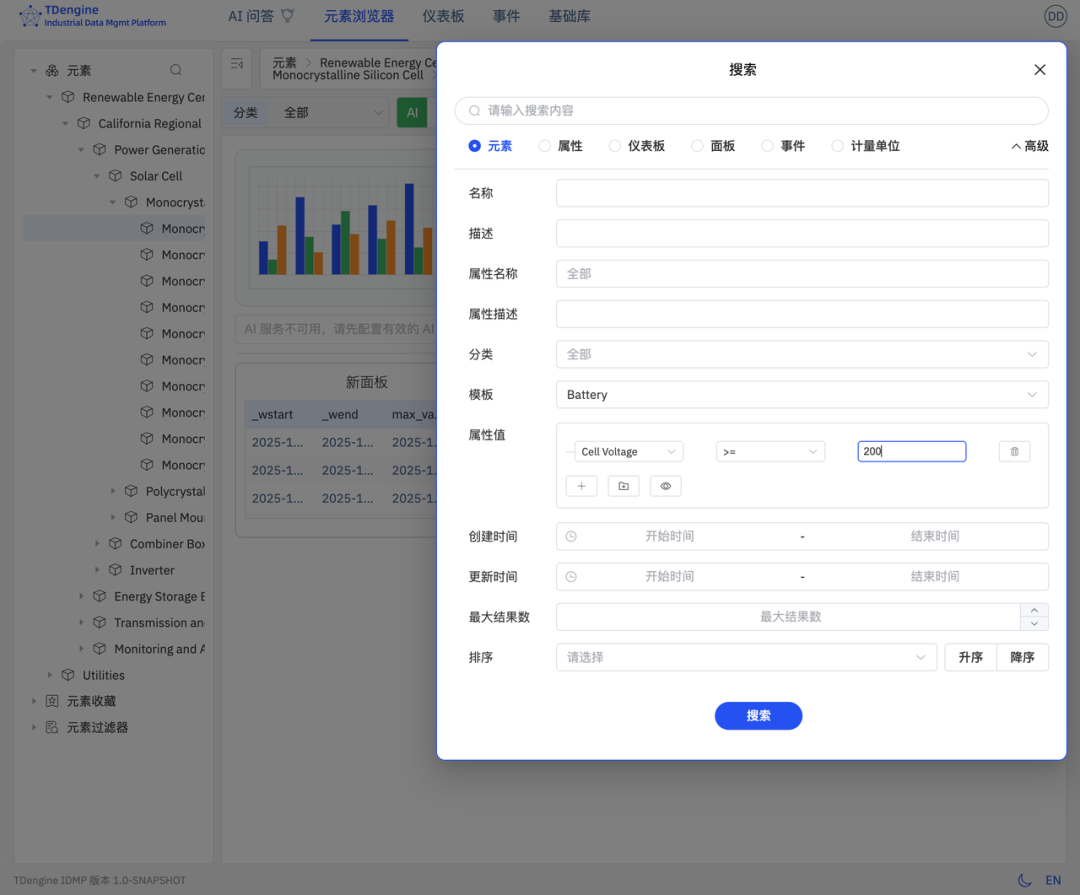This screenshot has width=1080, height=895.
Task: Click the cube icon of Combiner Box
Action: (x=115, y=544)
